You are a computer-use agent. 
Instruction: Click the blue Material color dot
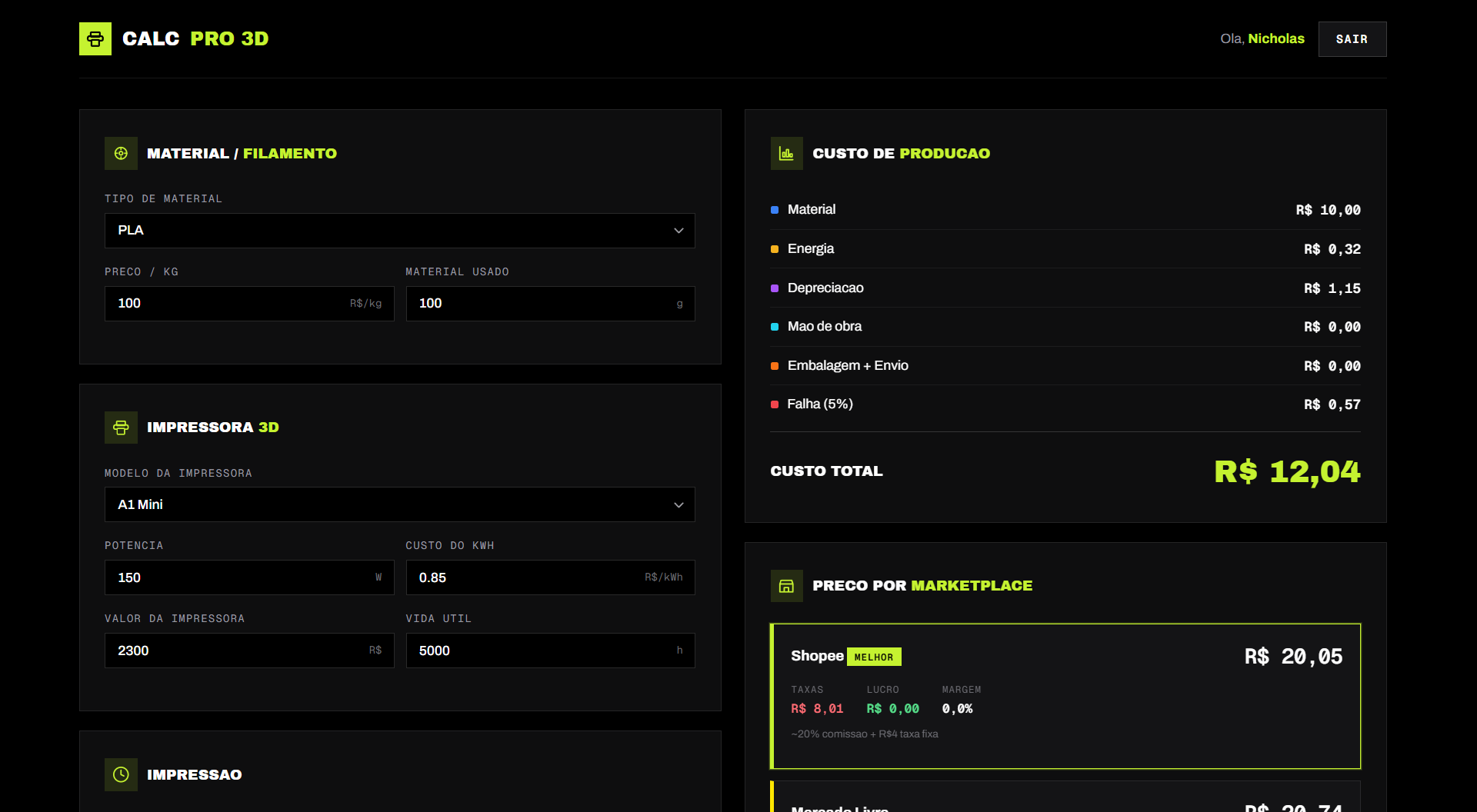(x=775, y=210)
